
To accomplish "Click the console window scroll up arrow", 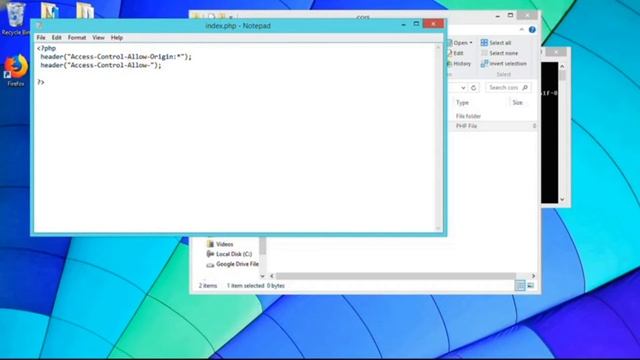I will 562,66.
